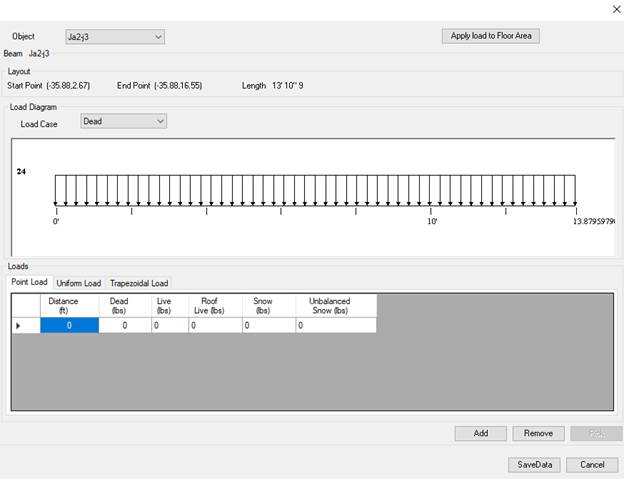This screenshot has width=624, height=479.
Task: Click the Add button
Action: 481,433
